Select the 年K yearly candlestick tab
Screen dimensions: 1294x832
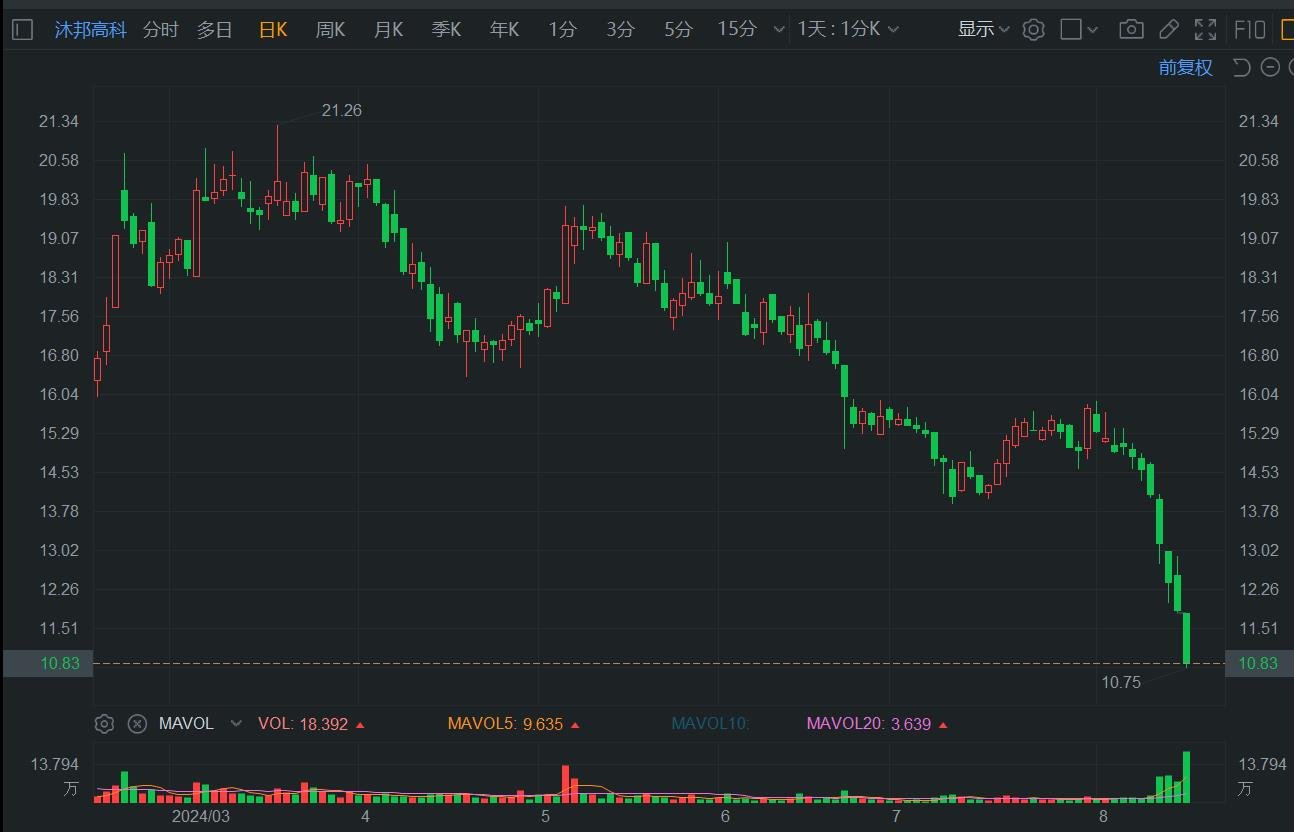click(504, 30)
